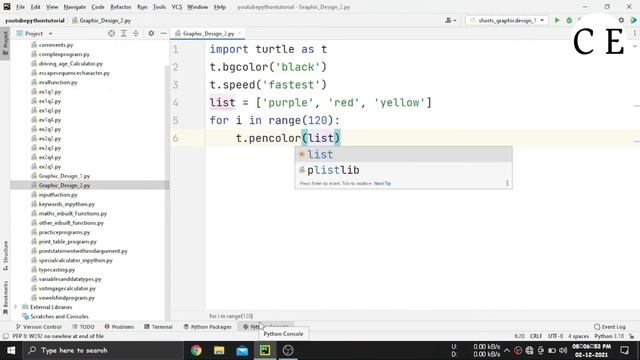640x360 pixels.
Task: Click Project vertical sidebar tab
Action: pos(5,44)
